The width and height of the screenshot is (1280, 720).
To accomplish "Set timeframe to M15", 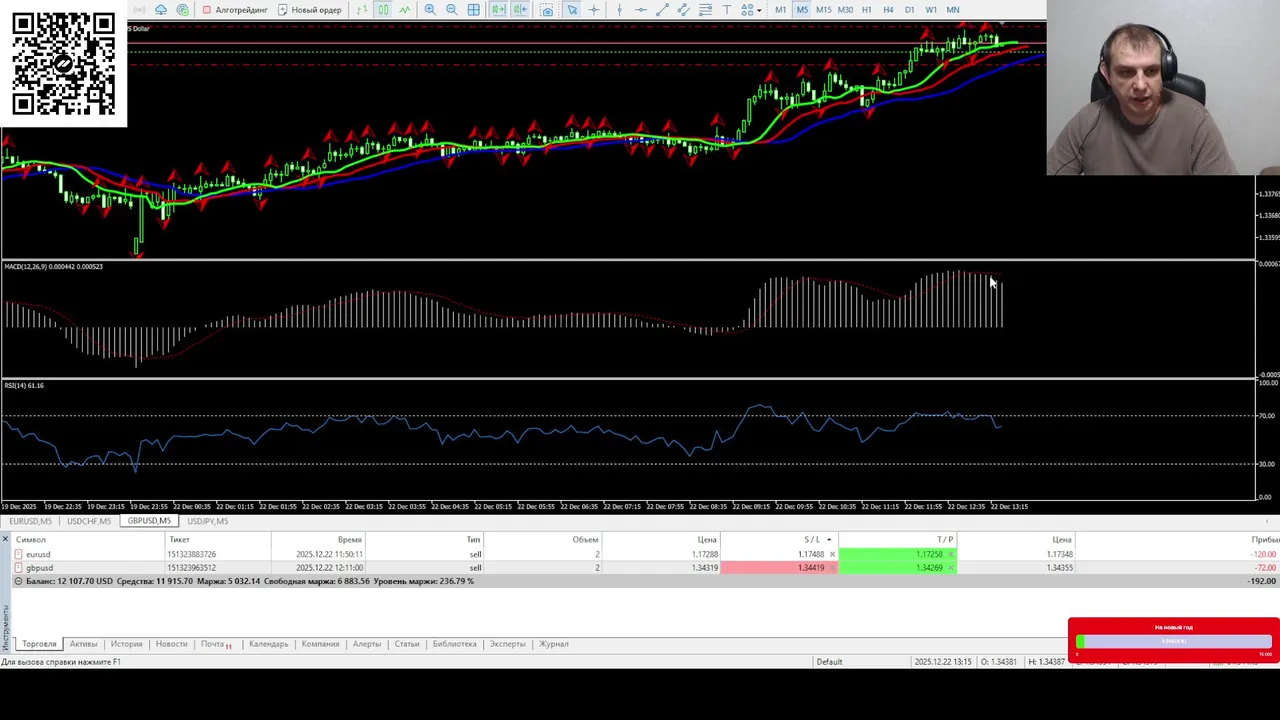I will coord(823,9).
